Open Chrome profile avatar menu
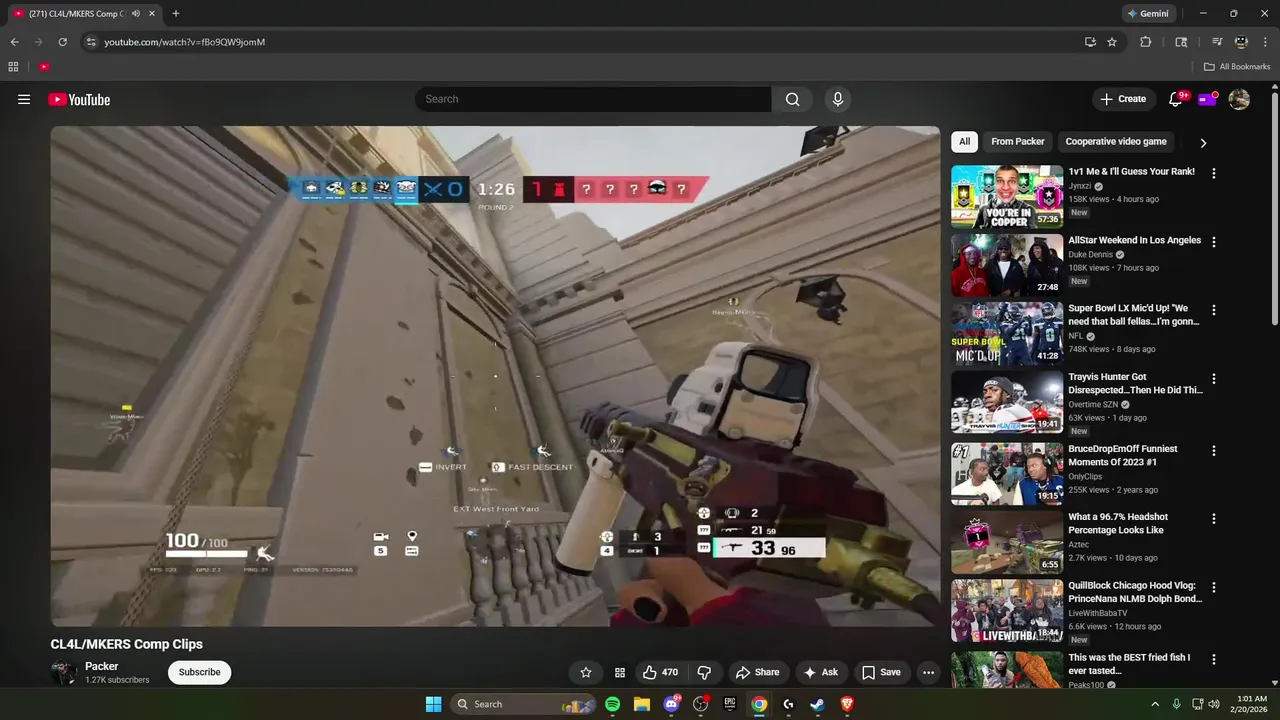The height and width of the screenshot is (720, 1280). [x=1241, y=42]
